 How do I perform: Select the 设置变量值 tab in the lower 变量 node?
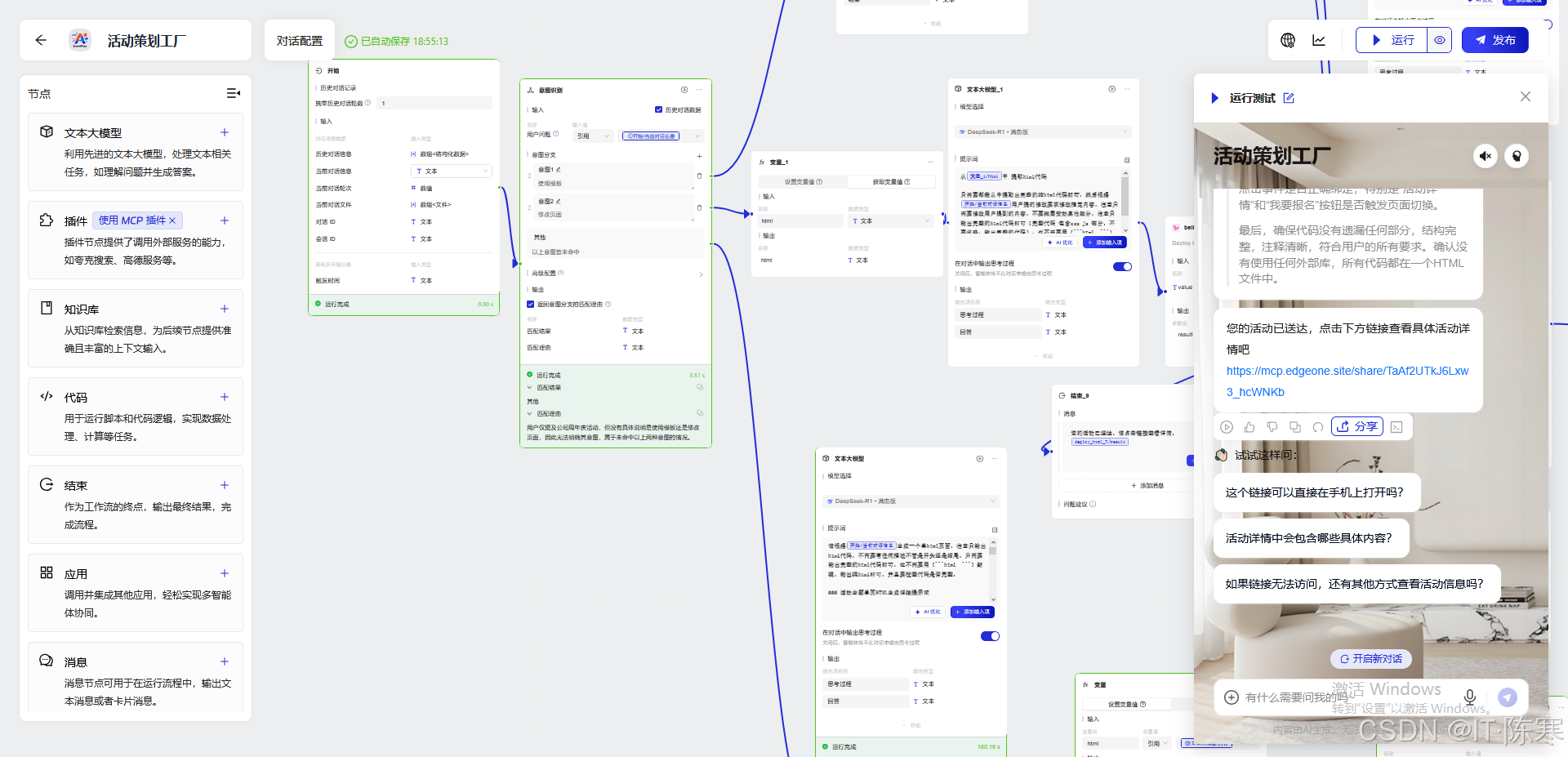point(1127,704)
